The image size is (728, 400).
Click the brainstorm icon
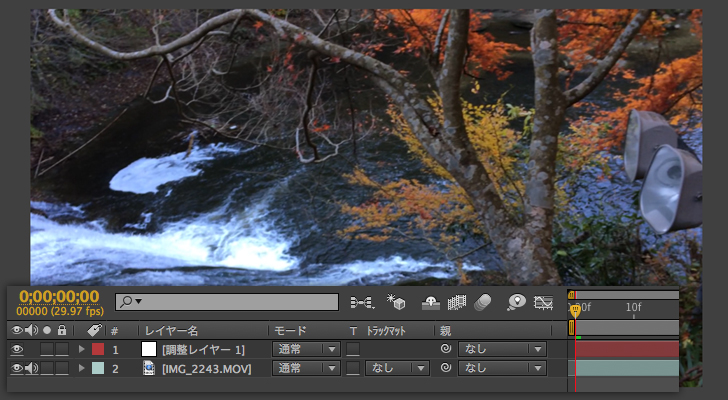pyautogui.click(x=516, y=302)
